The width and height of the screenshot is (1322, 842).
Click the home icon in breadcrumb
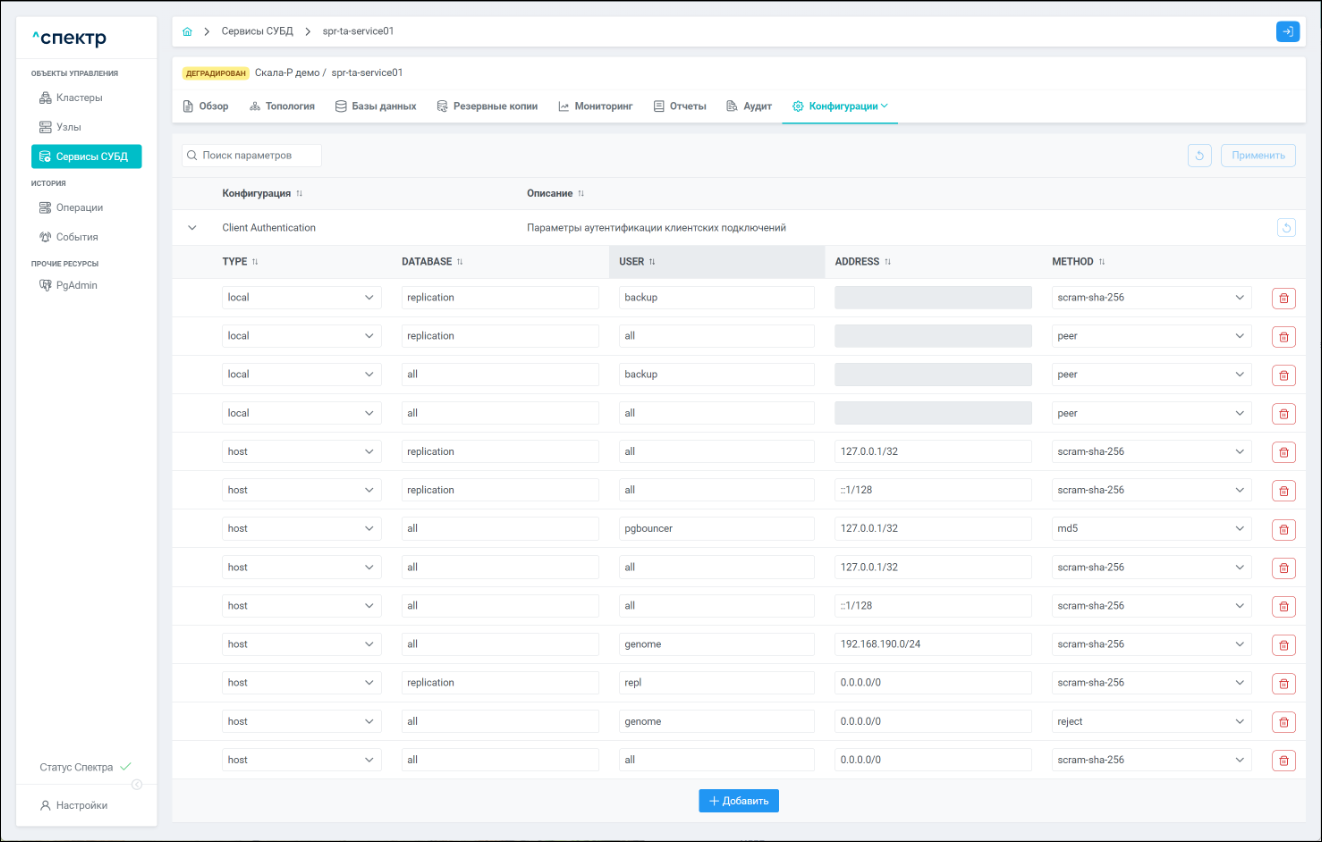(187, 31)
